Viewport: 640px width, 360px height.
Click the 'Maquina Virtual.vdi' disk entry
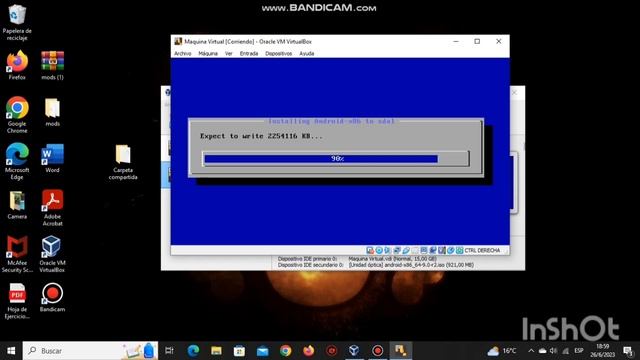(x=392, y=259)
